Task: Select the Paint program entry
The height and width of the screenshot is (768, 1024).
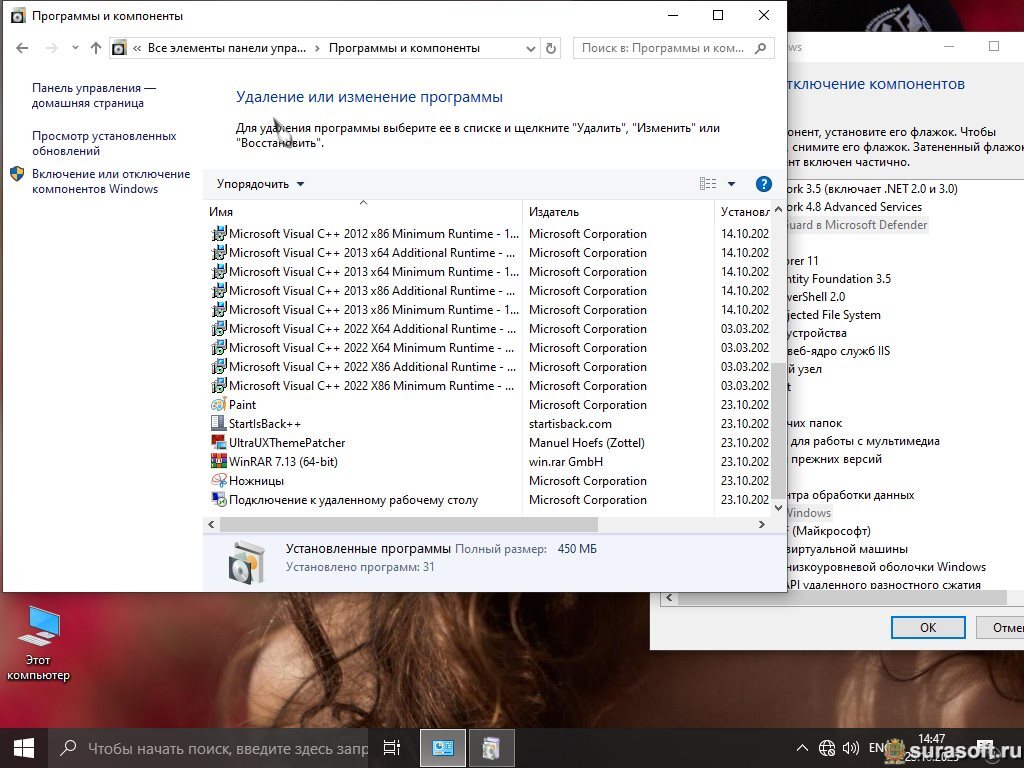Action: pos(242,405)
